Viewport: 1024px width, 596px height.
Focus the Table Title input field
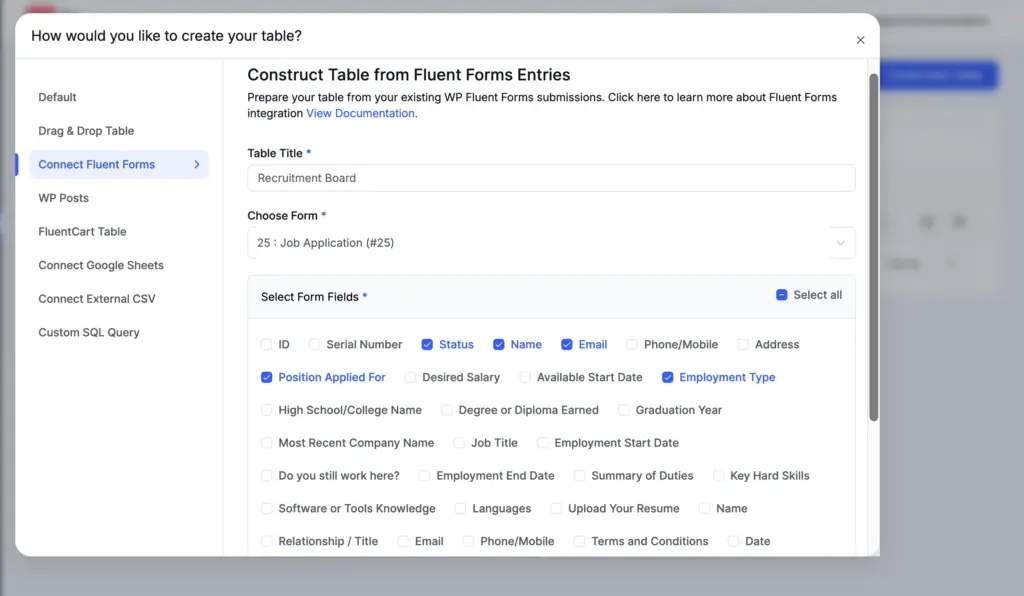(551, 178)
